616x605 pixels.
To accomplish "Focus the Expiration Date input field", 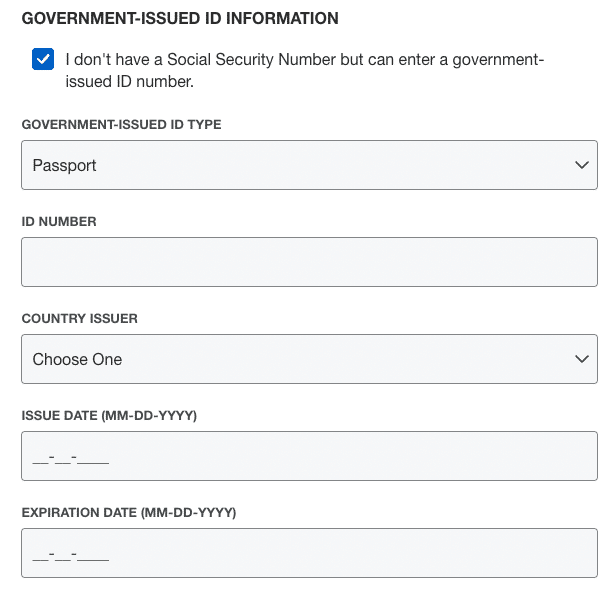I will click(309, 553).
